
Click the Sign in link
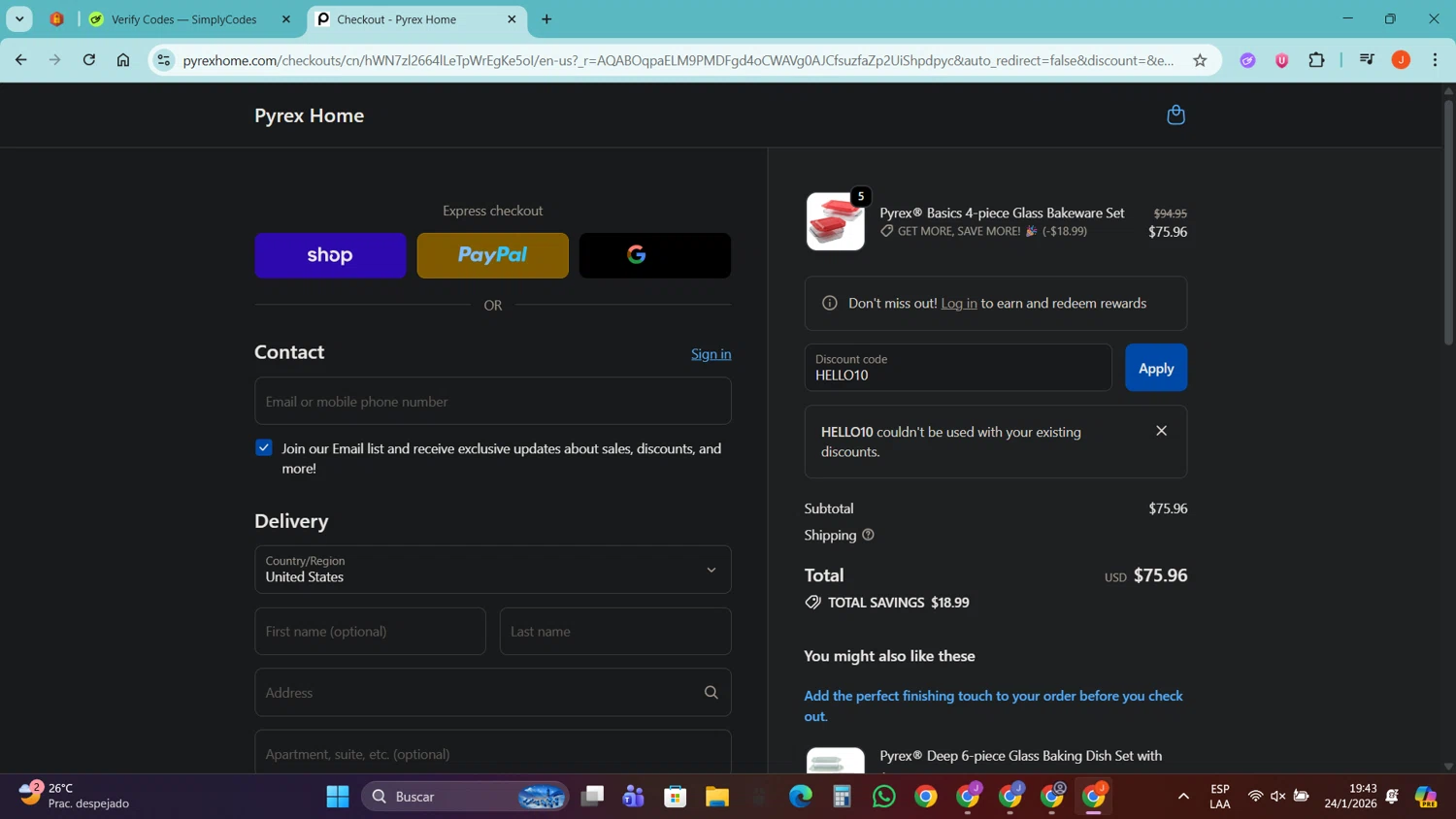pyautogui.click(x=711, y=354)
